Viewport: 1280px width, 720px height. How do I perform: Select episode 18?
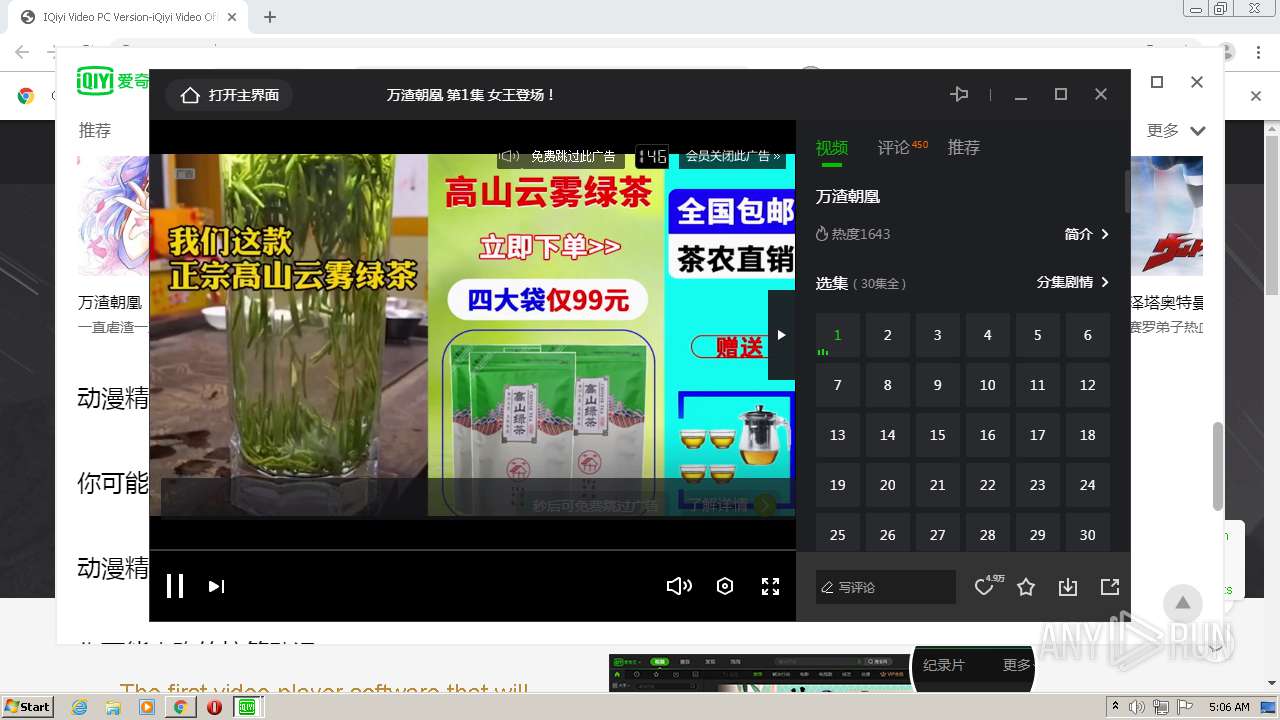point(1088,435)
